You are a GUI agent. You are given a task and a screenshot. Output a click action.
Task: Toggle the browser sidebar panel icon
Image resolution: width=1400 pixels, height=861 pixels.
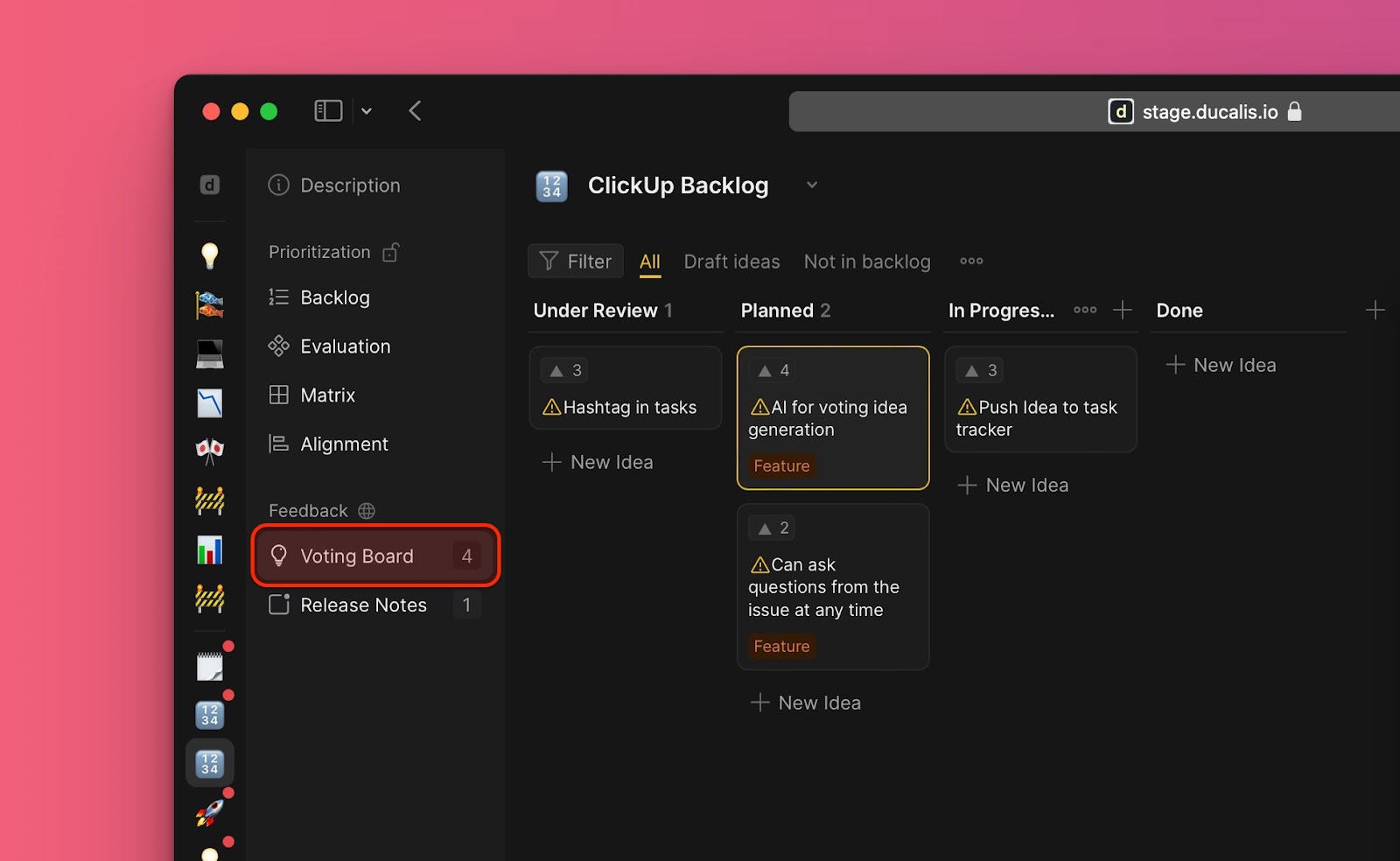328,111
